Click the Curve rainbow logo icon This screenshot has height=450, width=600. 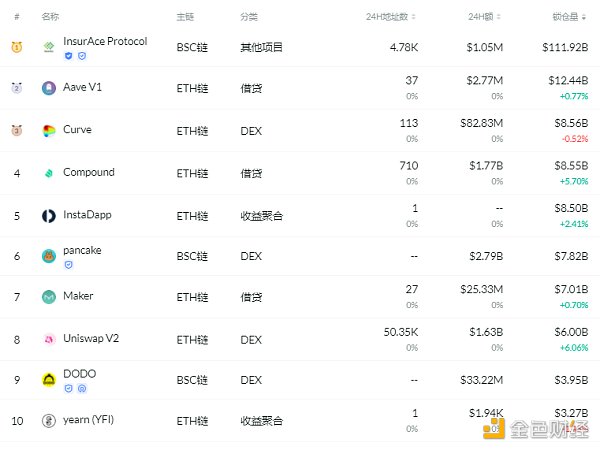(x=48, y=131)
